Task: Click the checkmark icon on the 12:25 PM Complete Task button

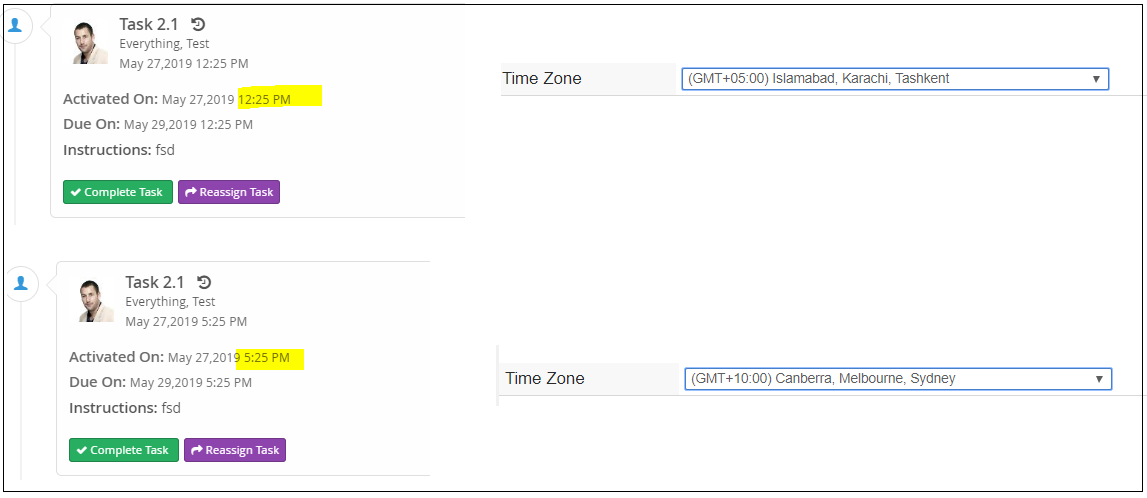Action: click(x=75, y=192)
